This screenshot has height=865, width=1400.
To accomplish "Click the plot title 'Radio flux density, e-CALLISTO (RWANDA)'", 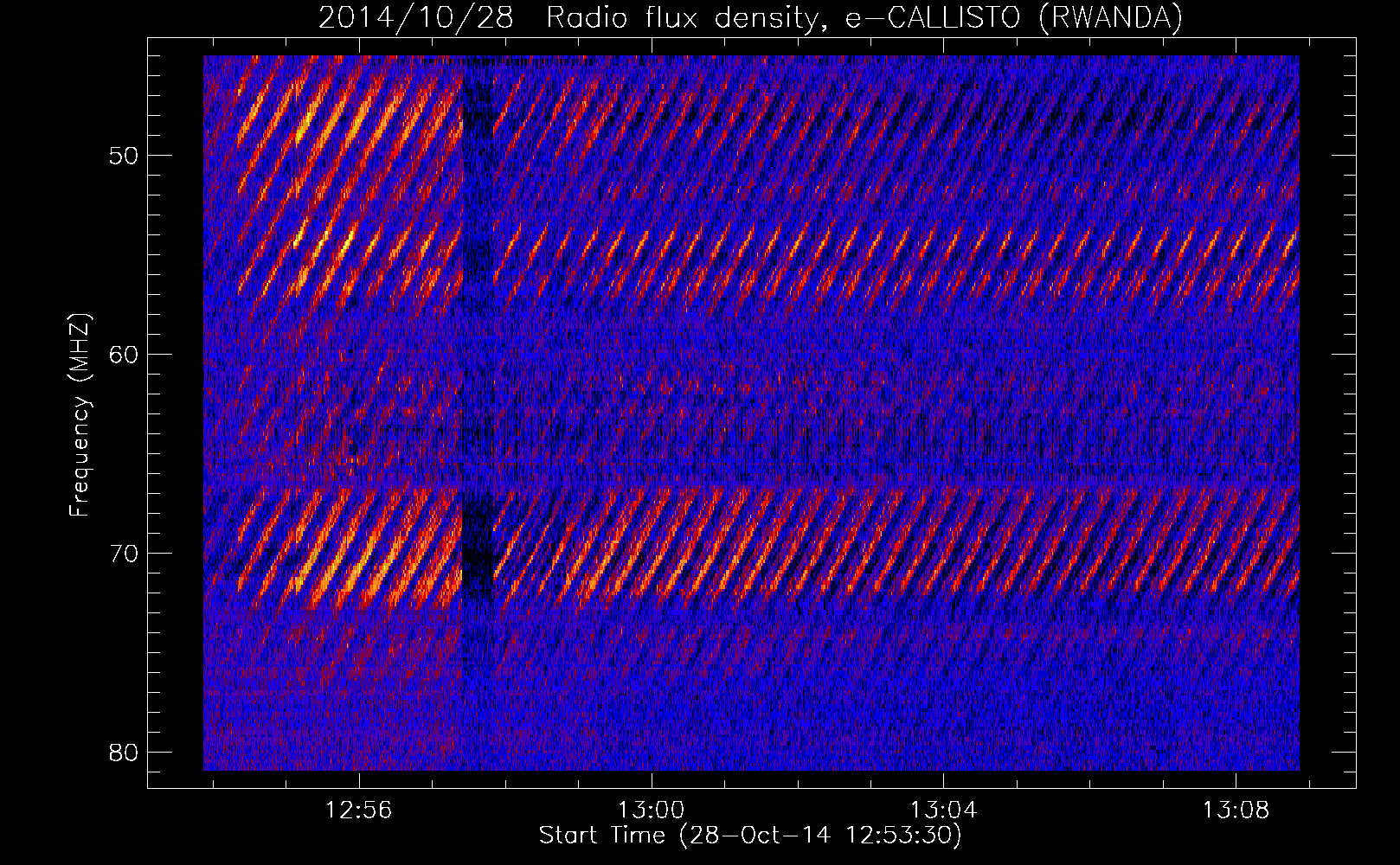I will (864, 17).
